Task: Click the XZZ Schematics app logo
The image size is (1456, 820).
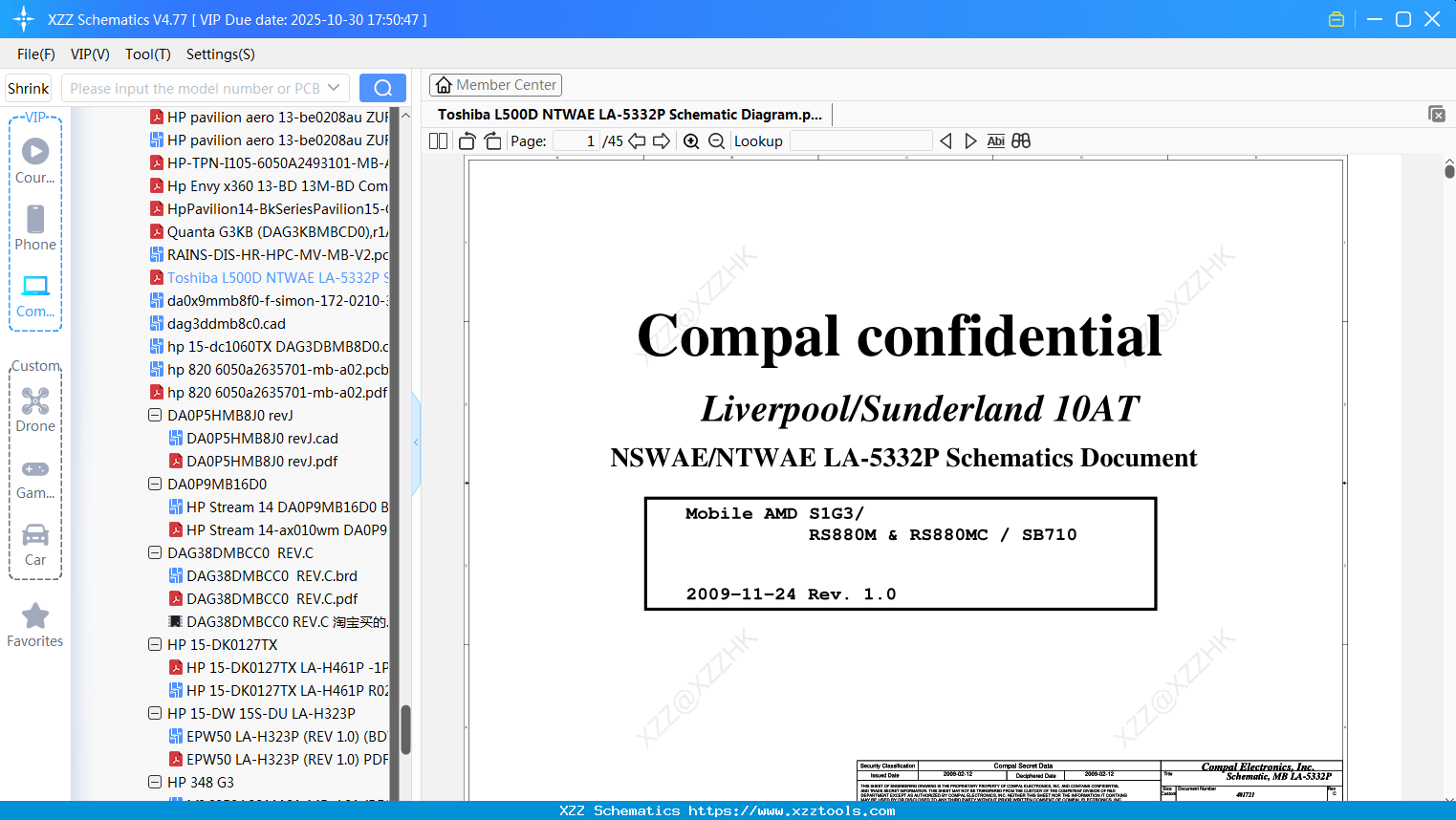Action: pos(23,19)
